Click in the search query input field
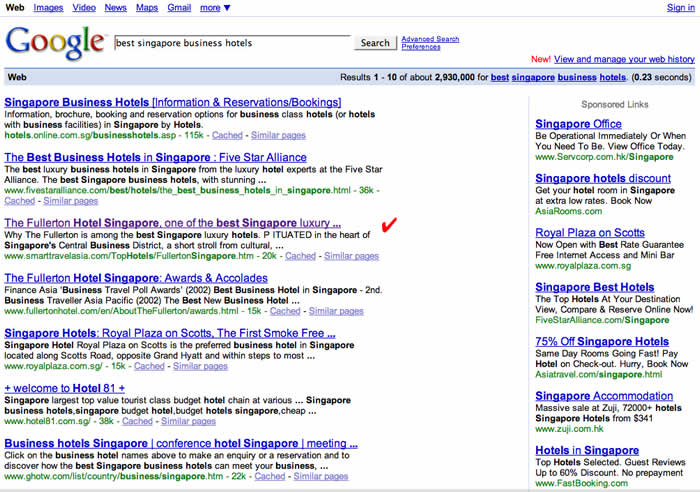This screenshot has width=700, height=492. click(x=230, y=43)
